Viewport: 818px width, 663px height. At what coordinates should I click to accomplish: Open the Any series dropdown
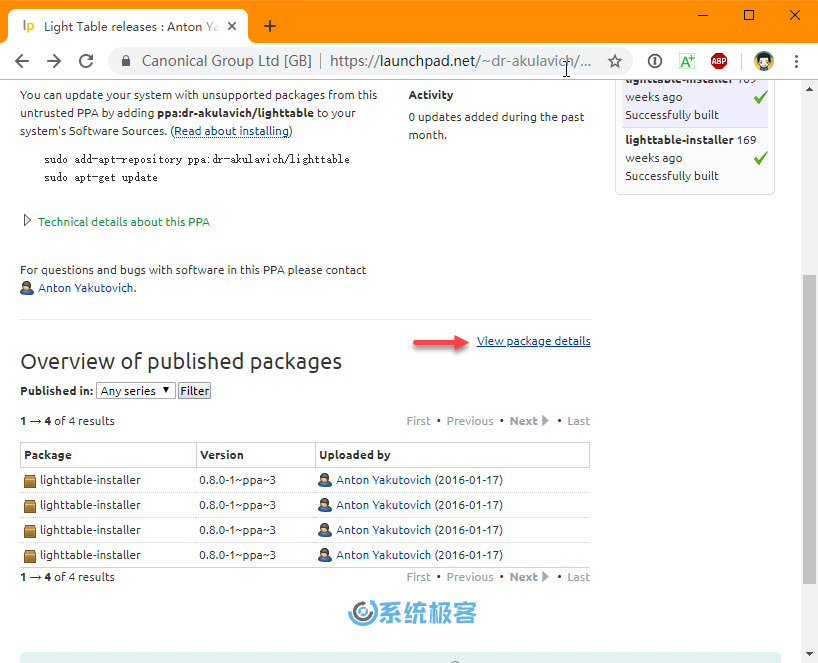pos(136,391)
